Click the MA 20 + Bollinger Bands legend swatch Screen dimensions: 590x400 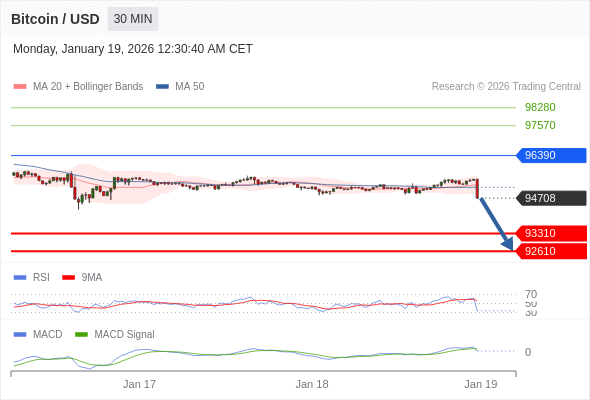point(20,87)
